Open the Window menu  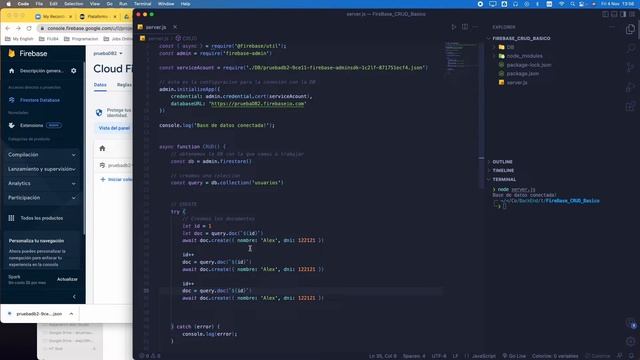pos(166,4)
